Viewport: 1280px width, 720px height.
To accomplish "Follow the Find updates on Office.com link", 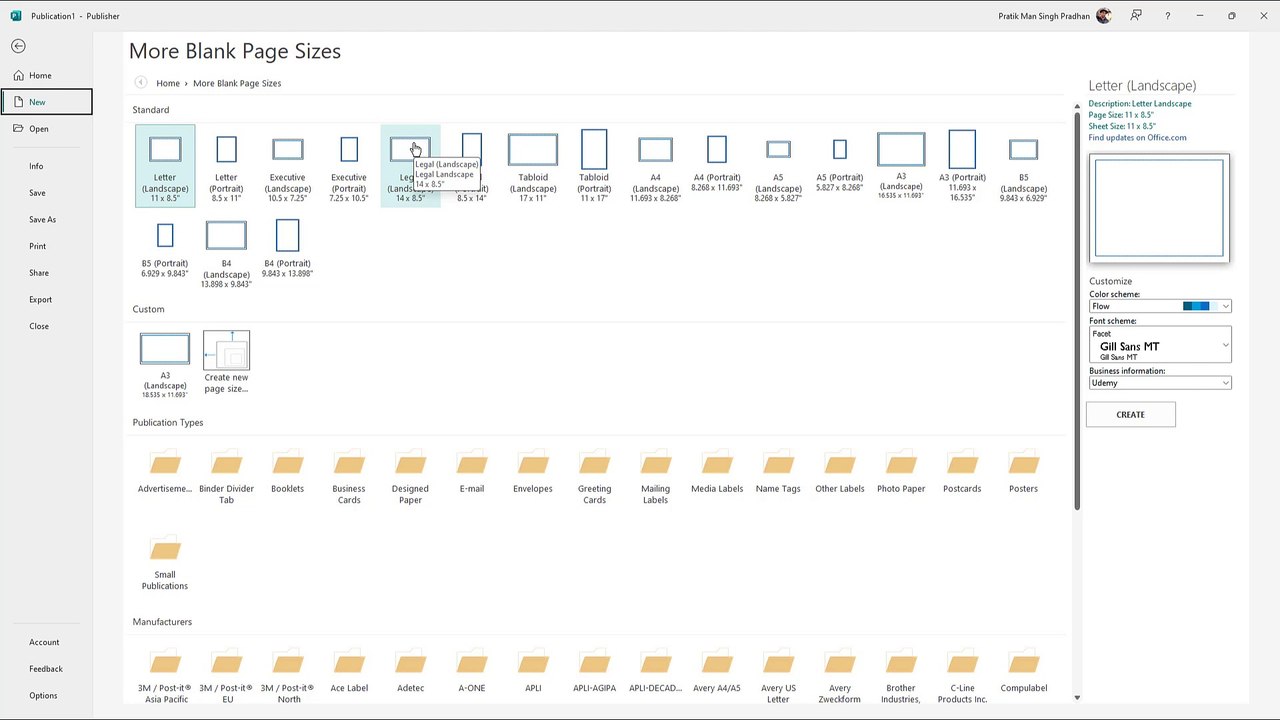I will tap(1137, 138).
